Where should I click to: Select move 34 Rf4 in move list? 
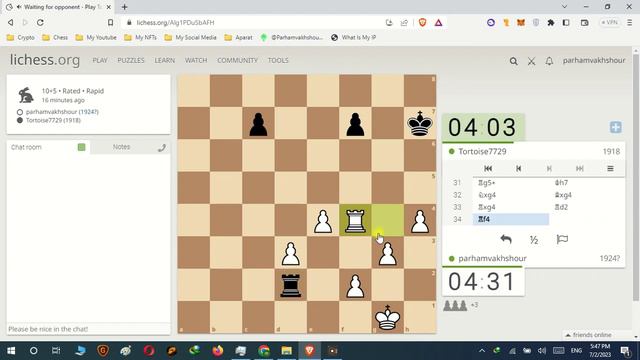pos(511,219)
